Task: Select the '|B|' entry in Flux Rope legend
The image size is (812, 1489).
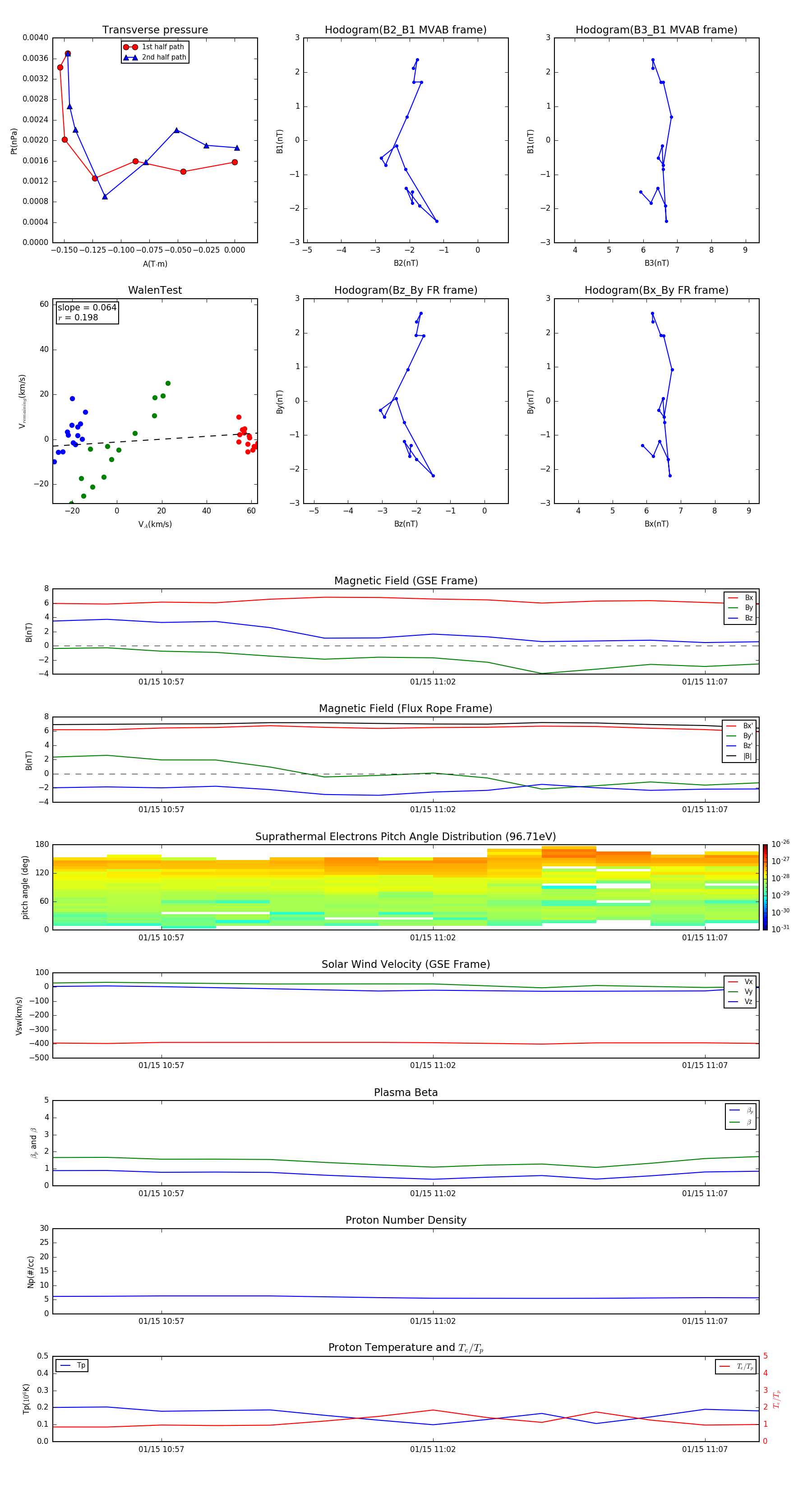Action: tap(740, 756)
